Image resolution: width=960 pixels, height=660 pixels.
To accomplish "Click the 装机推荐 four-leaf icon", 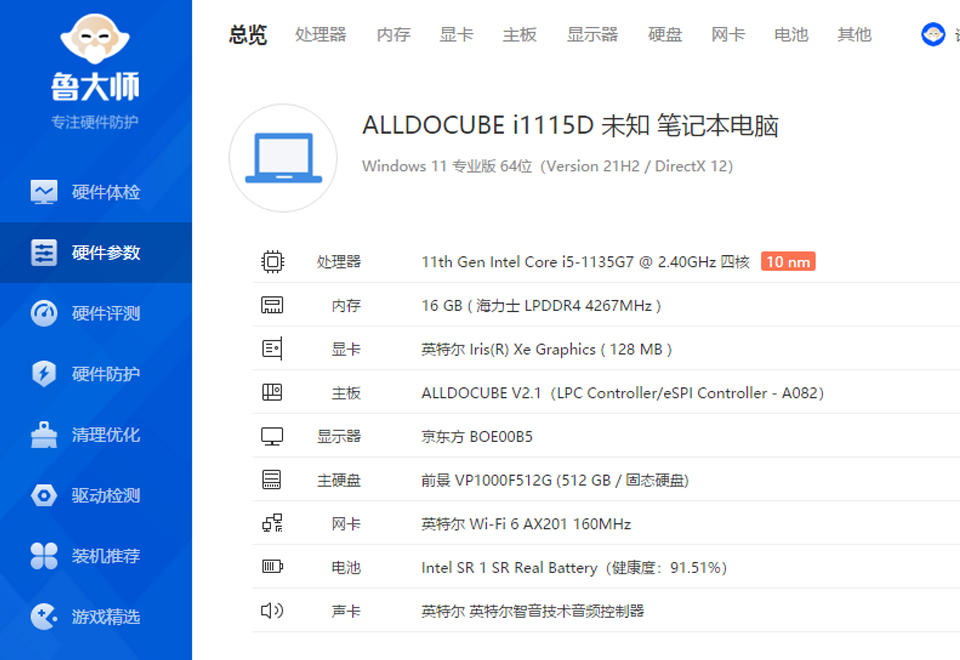I will [44, 556].
